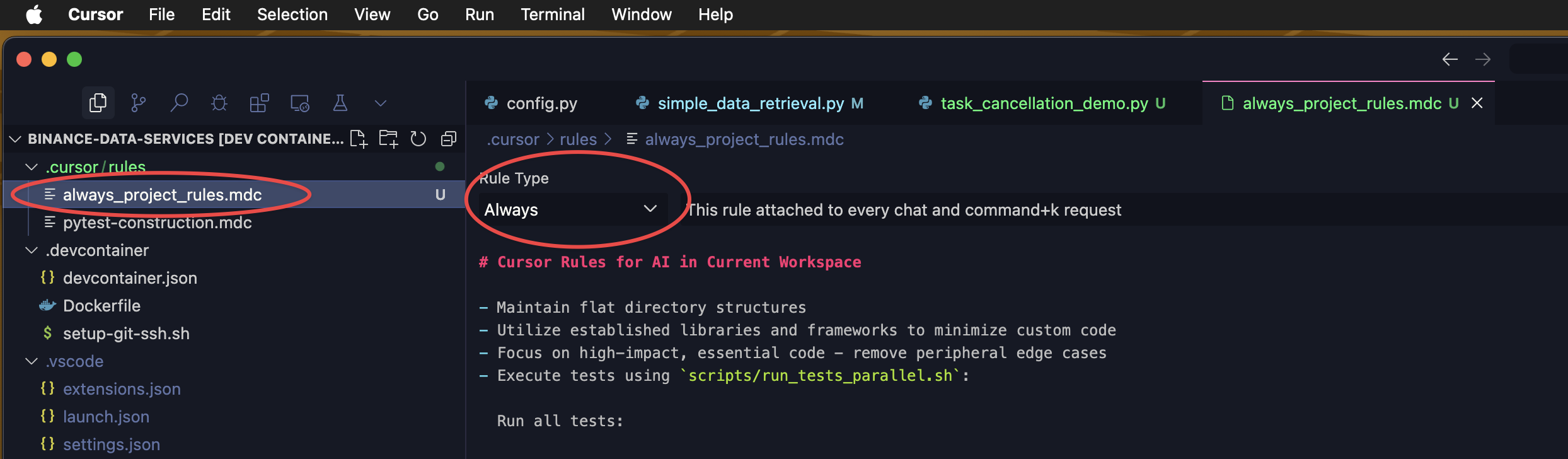Refresh the explorer file tree
This screenshot has width=1568, height=459.
pyautogui.click(x=418, y=139)
